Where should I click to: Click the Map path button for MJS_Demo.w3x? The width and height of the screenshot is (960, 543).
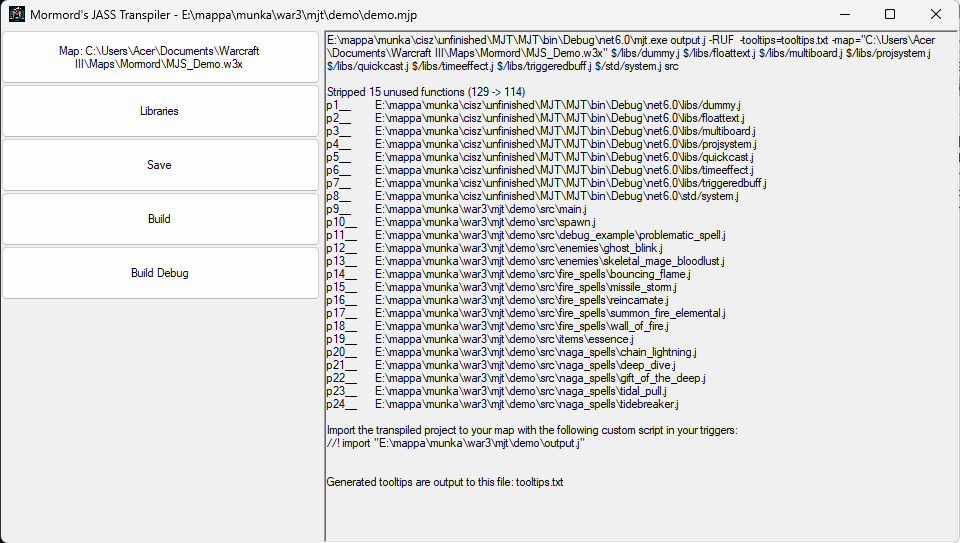pyautogui.click(x=160, y=58)
